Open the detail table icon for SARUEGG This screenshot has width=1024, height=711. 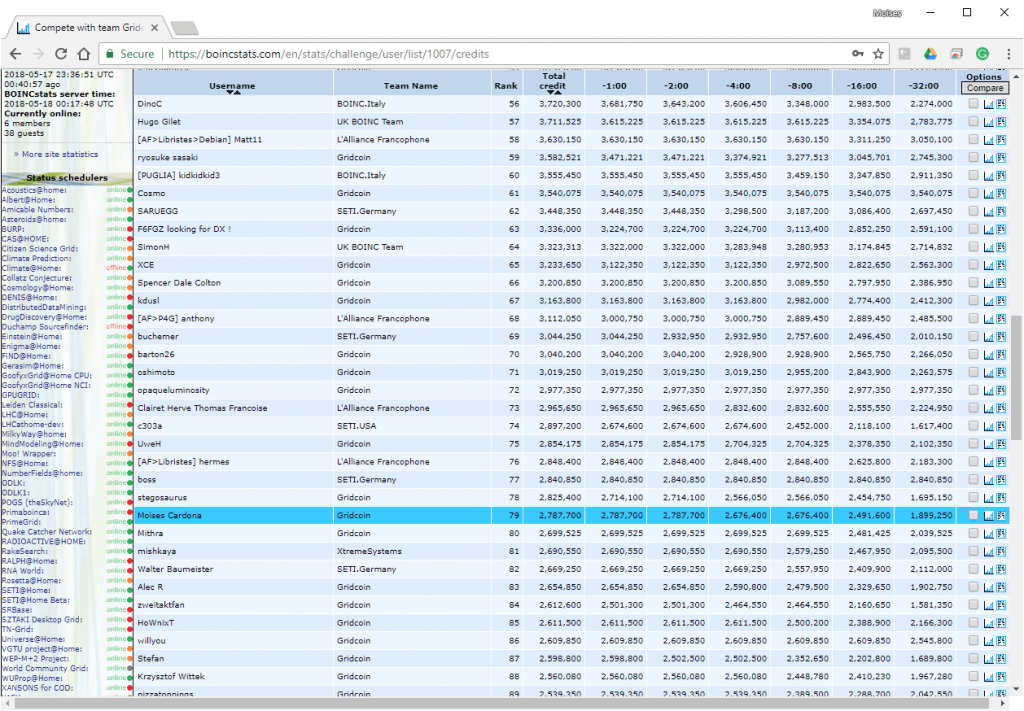tap(1001, 211)
